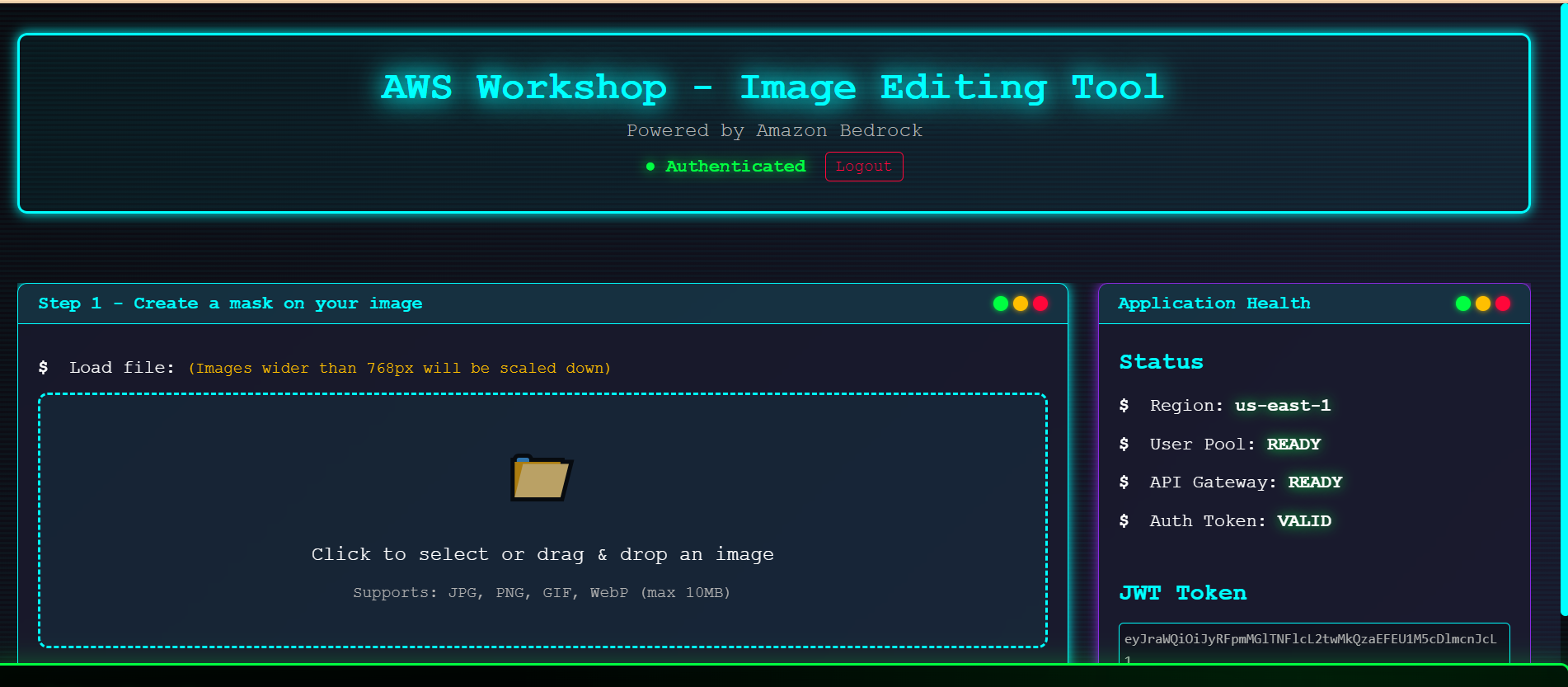The height and width of the screenshot is (687, 1568).
Task: Click the 'READY' value next to API Gateway
Action: 1315,482
